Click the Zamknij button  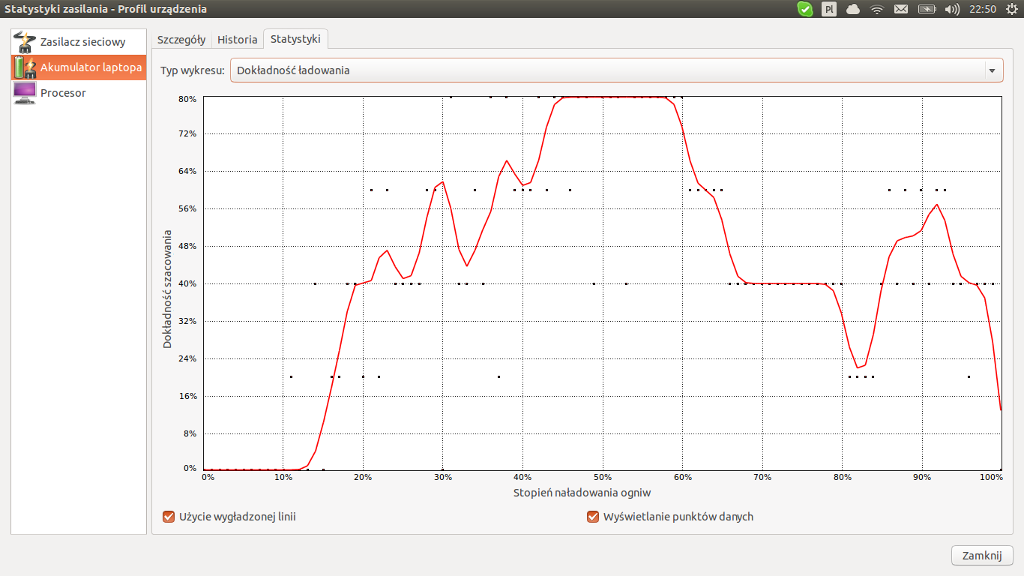click(x=982, y=555)
